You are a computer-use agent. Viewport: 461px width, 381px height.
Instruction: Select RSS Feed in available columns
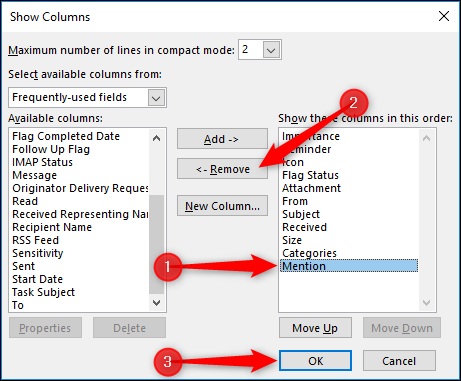[36, 240]
